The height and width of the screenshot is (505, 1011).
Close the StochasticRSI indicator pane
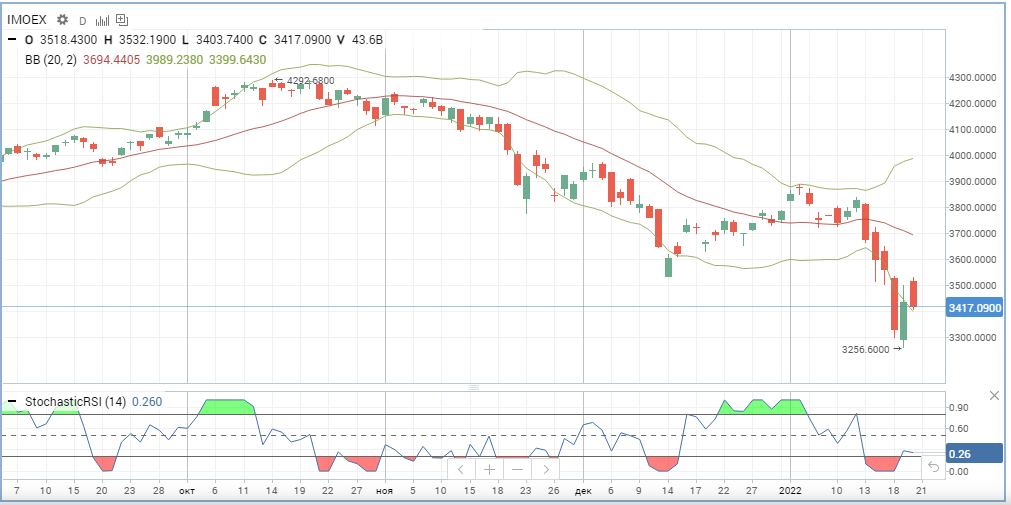(996, 395)
